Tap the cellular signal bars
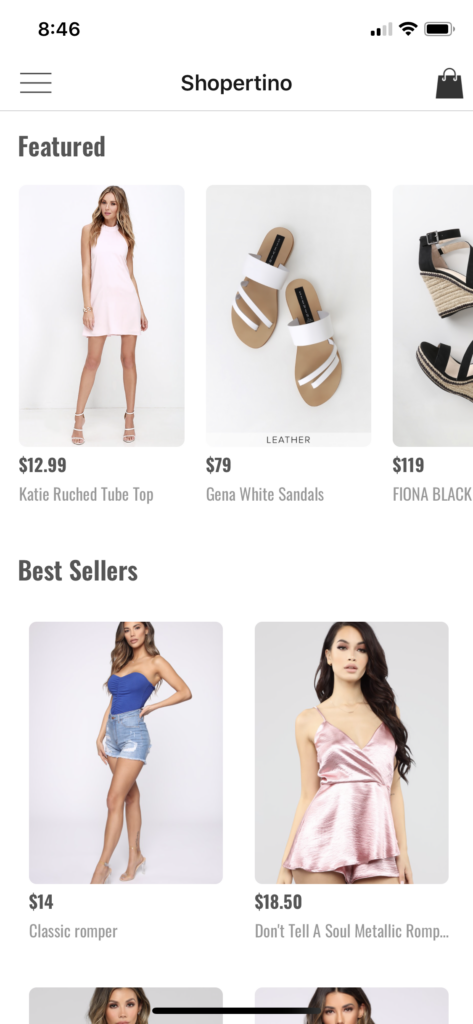The image size is (473, 1024). [x=381, y=29]
